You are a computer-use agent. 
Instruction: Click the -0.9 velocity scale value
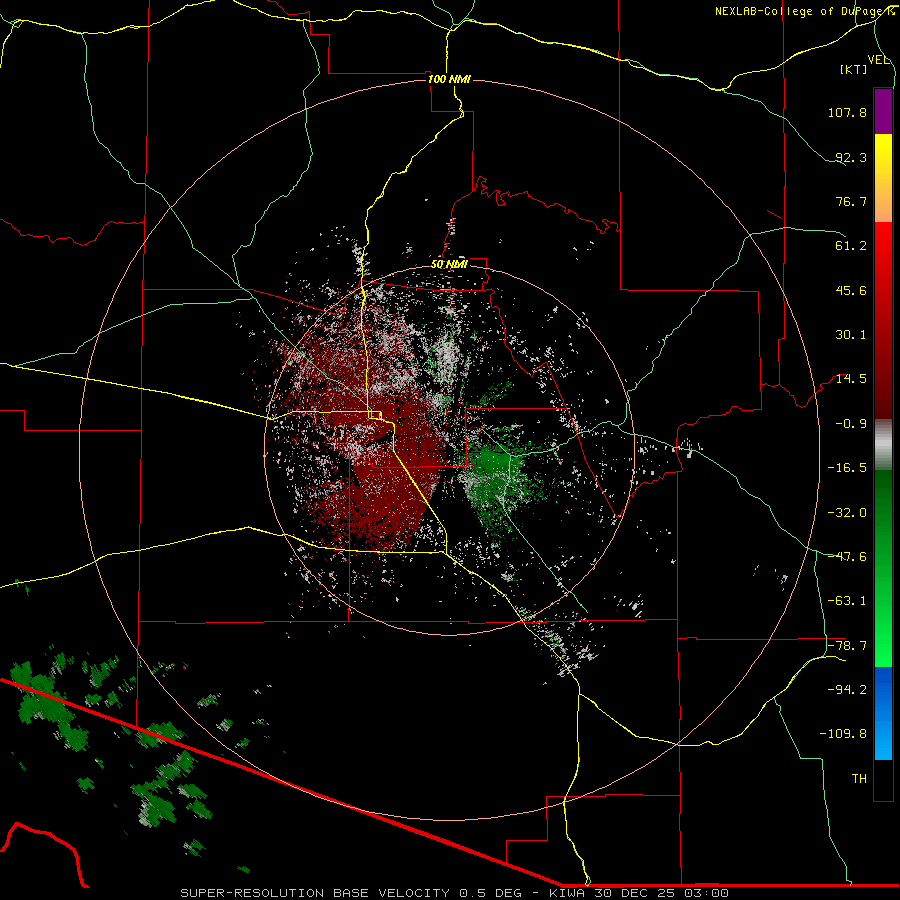[x=851, y=424]
